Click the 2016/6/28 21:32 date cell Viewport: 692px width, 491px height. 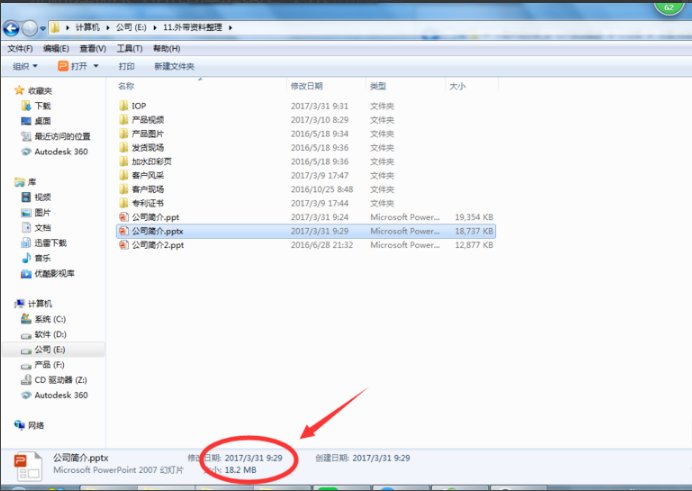[322, 245]
